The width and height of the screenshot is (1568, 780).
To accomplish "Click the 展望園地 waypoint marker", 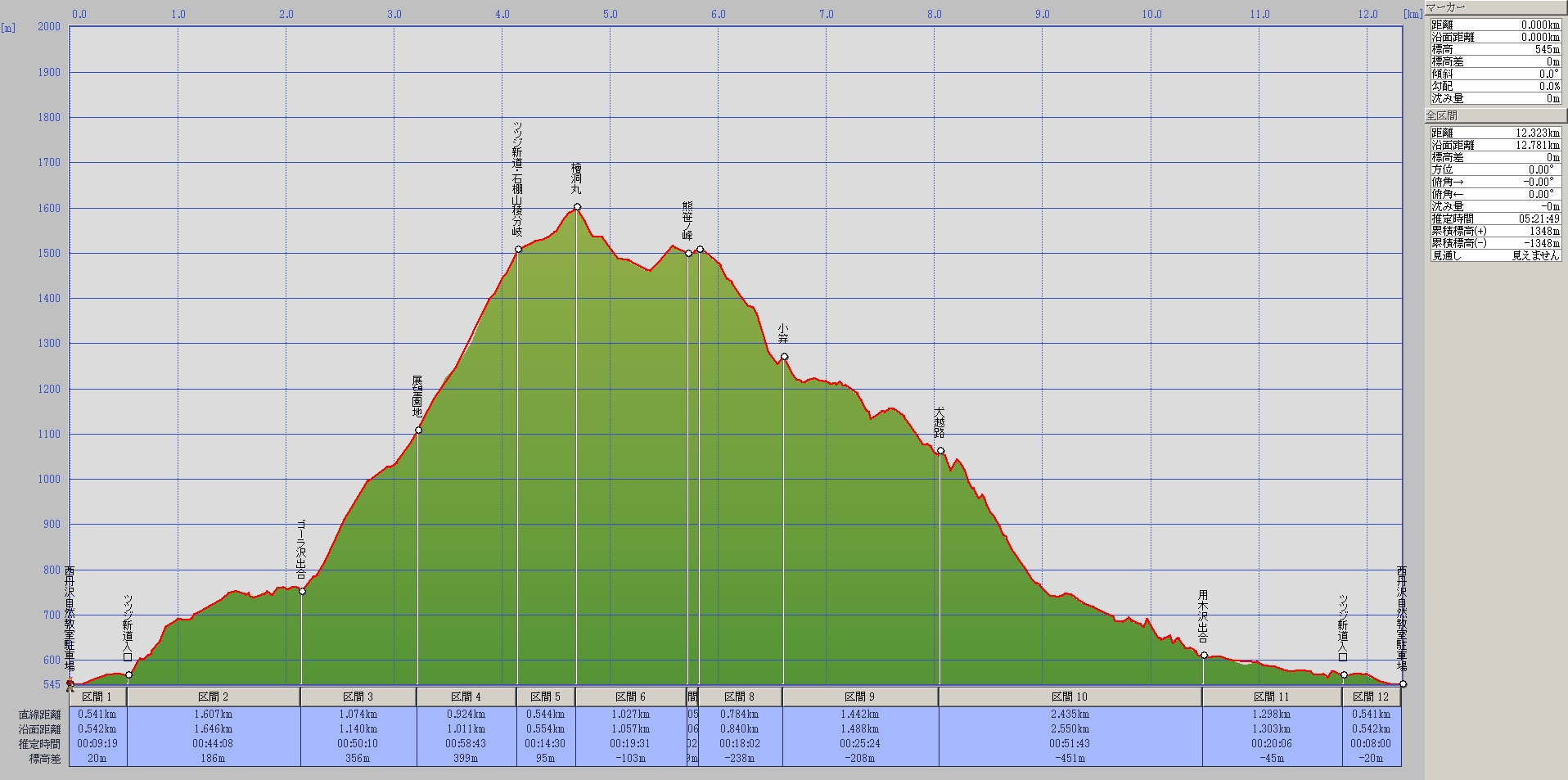I will pos(418,430).
